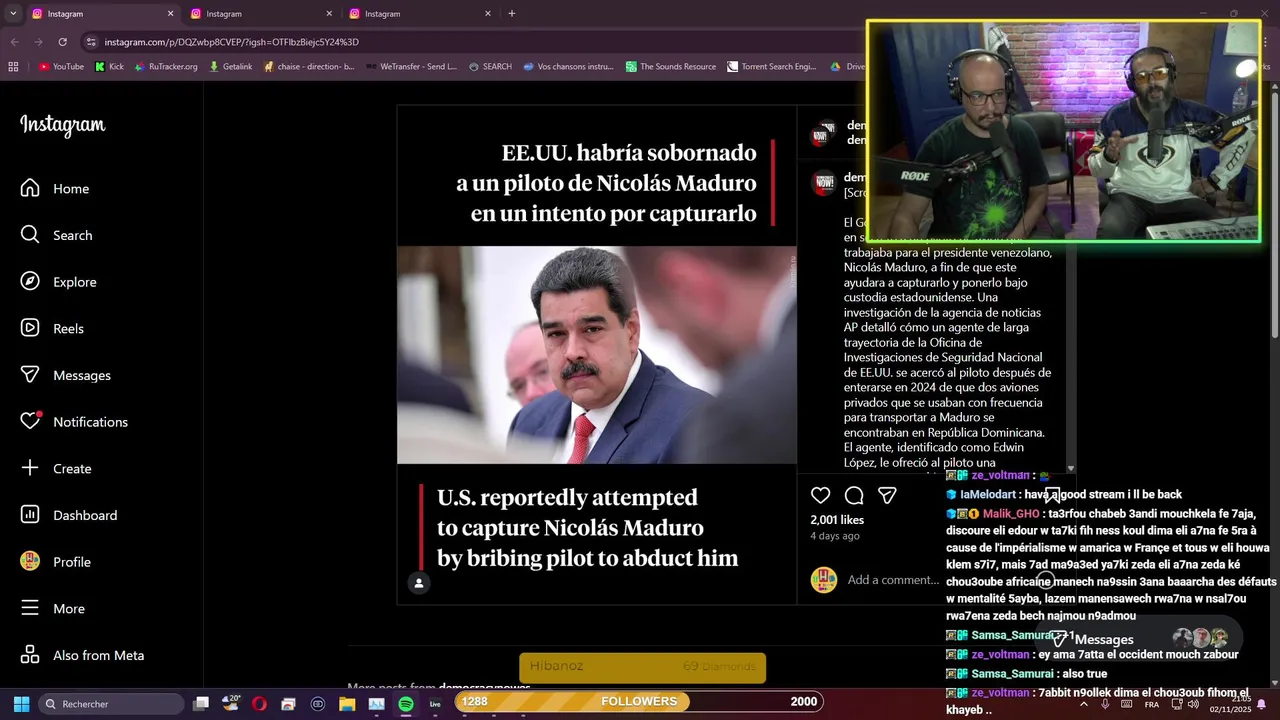Close the first Instagram tab

click(170, 14)
